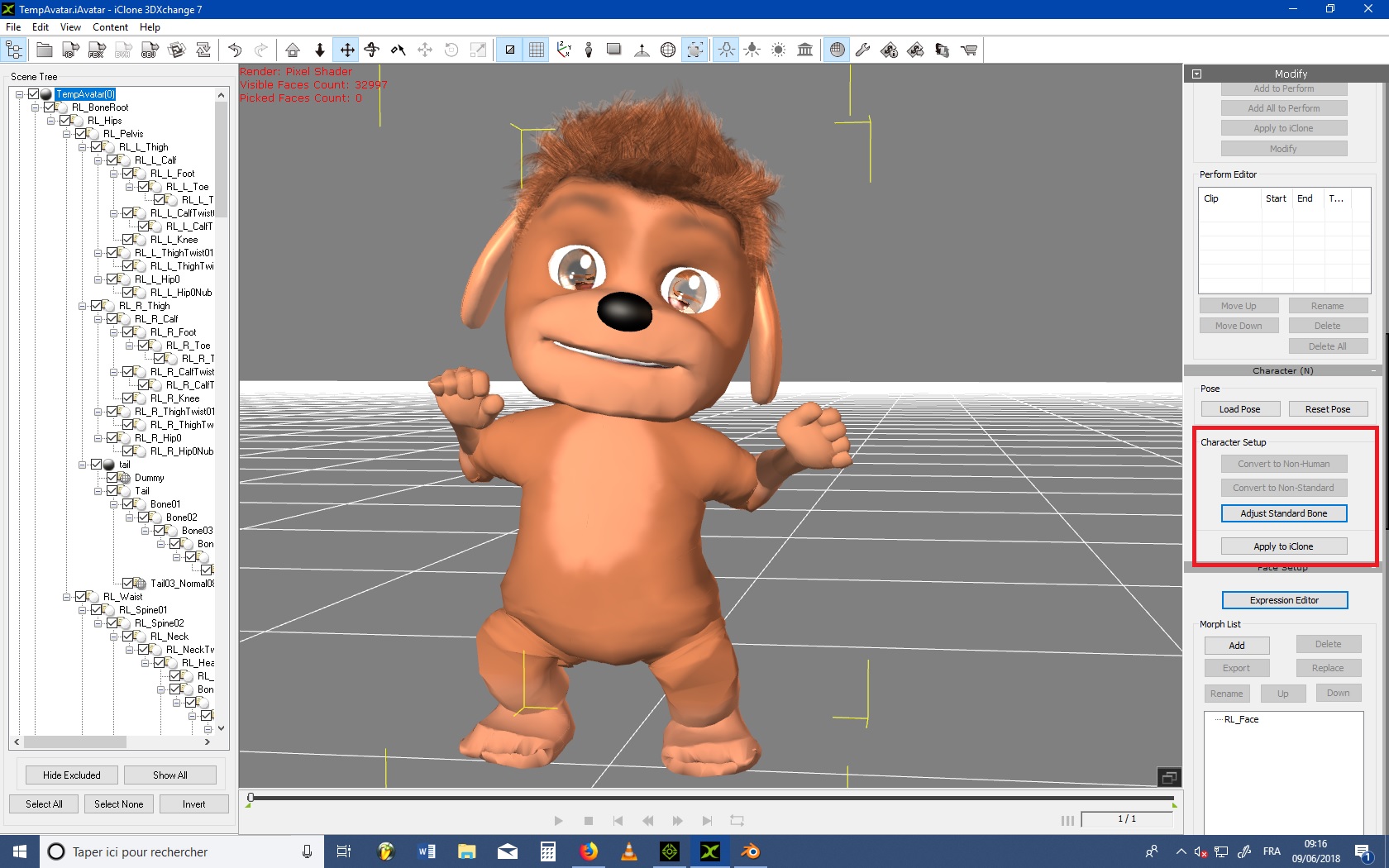Click Apply to iClone in Character Setup
The height and width of the screenshot is (868, 1389).
coord(1283,546)
